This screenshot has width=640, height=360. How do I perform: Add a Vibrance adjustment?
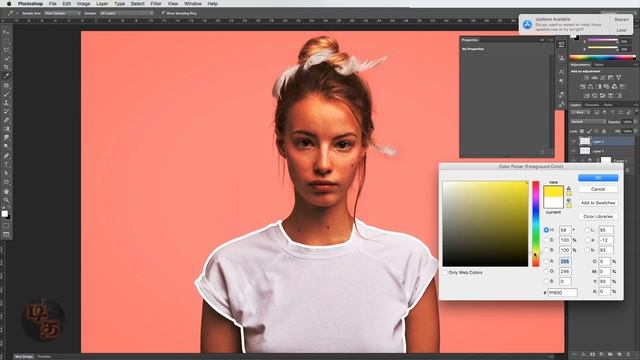coord(619,78)
